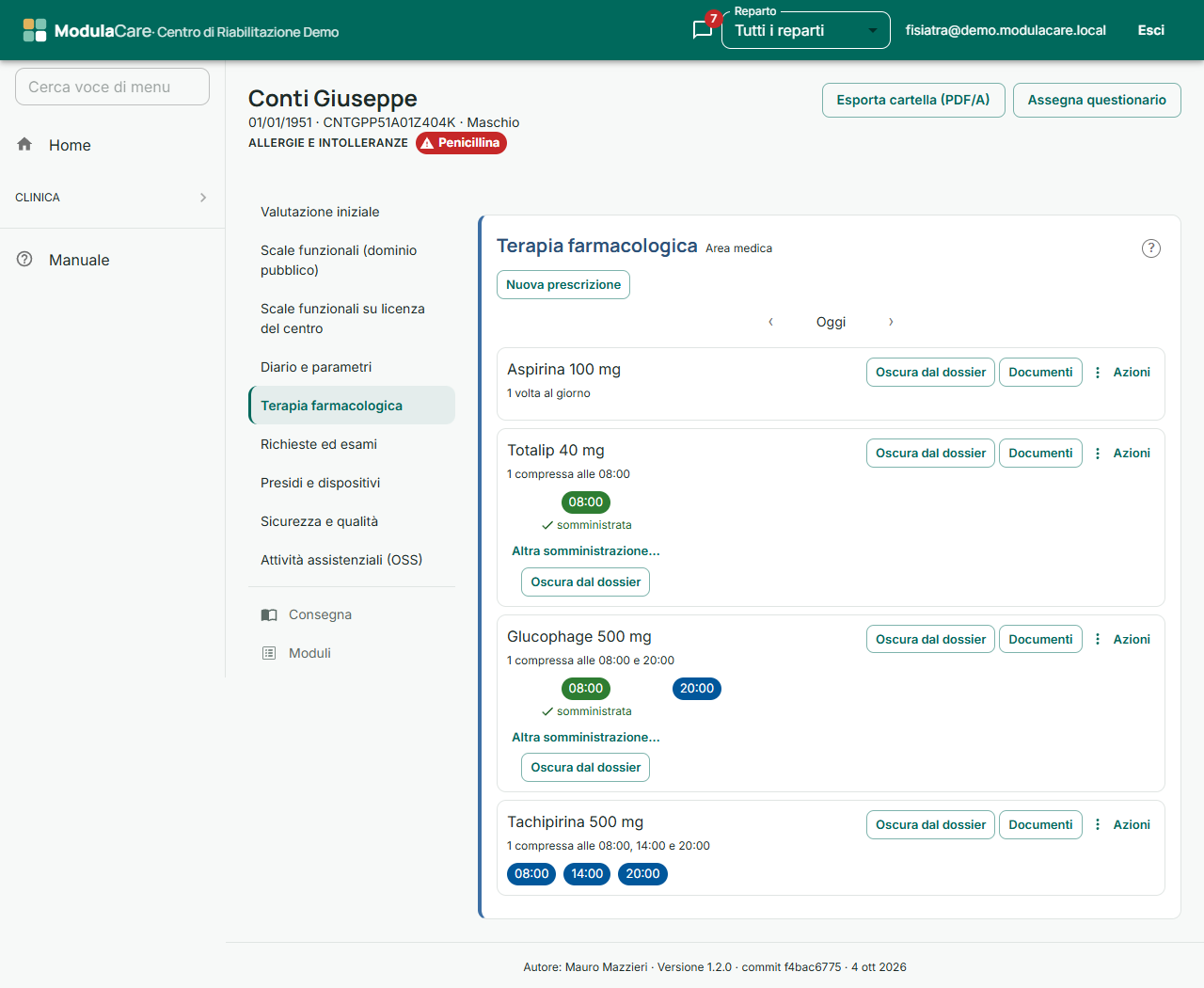Open the Valutazione iniziale section

pyautogui.click(x=352, y=212)
